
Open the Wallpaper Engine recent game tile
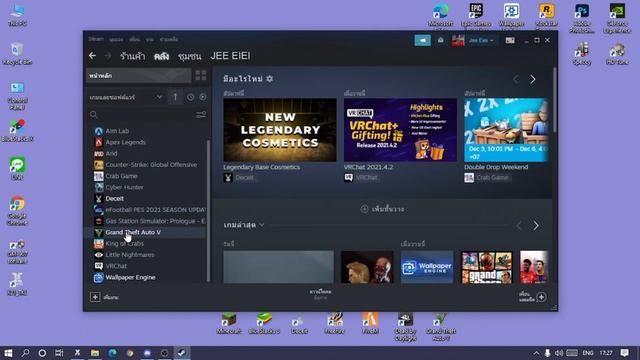(427, 267)
